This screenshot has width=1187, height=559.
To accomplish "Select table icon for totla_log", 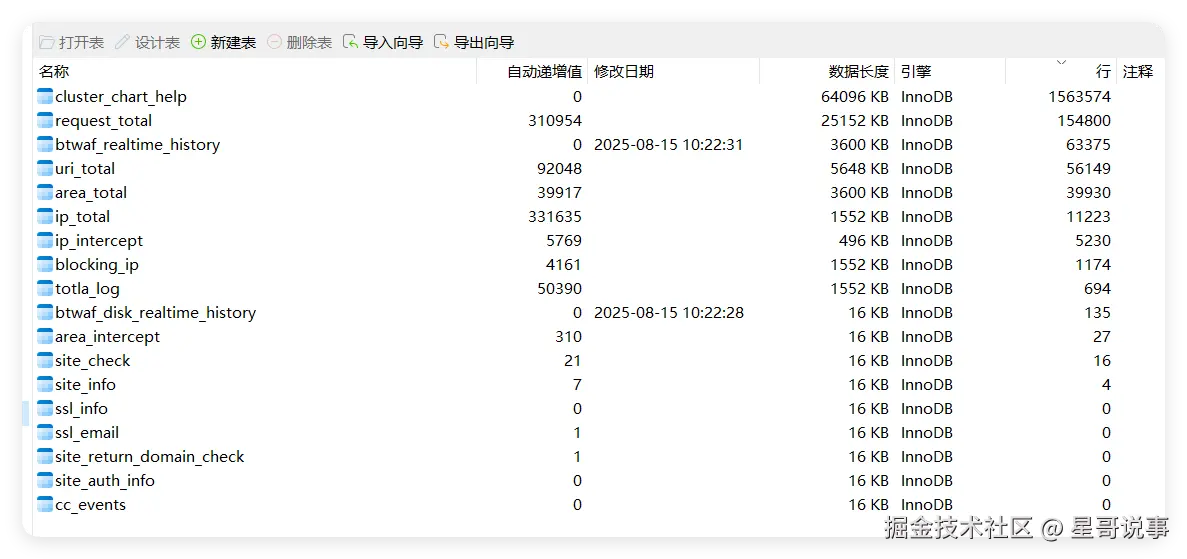I will coord(45,289).
